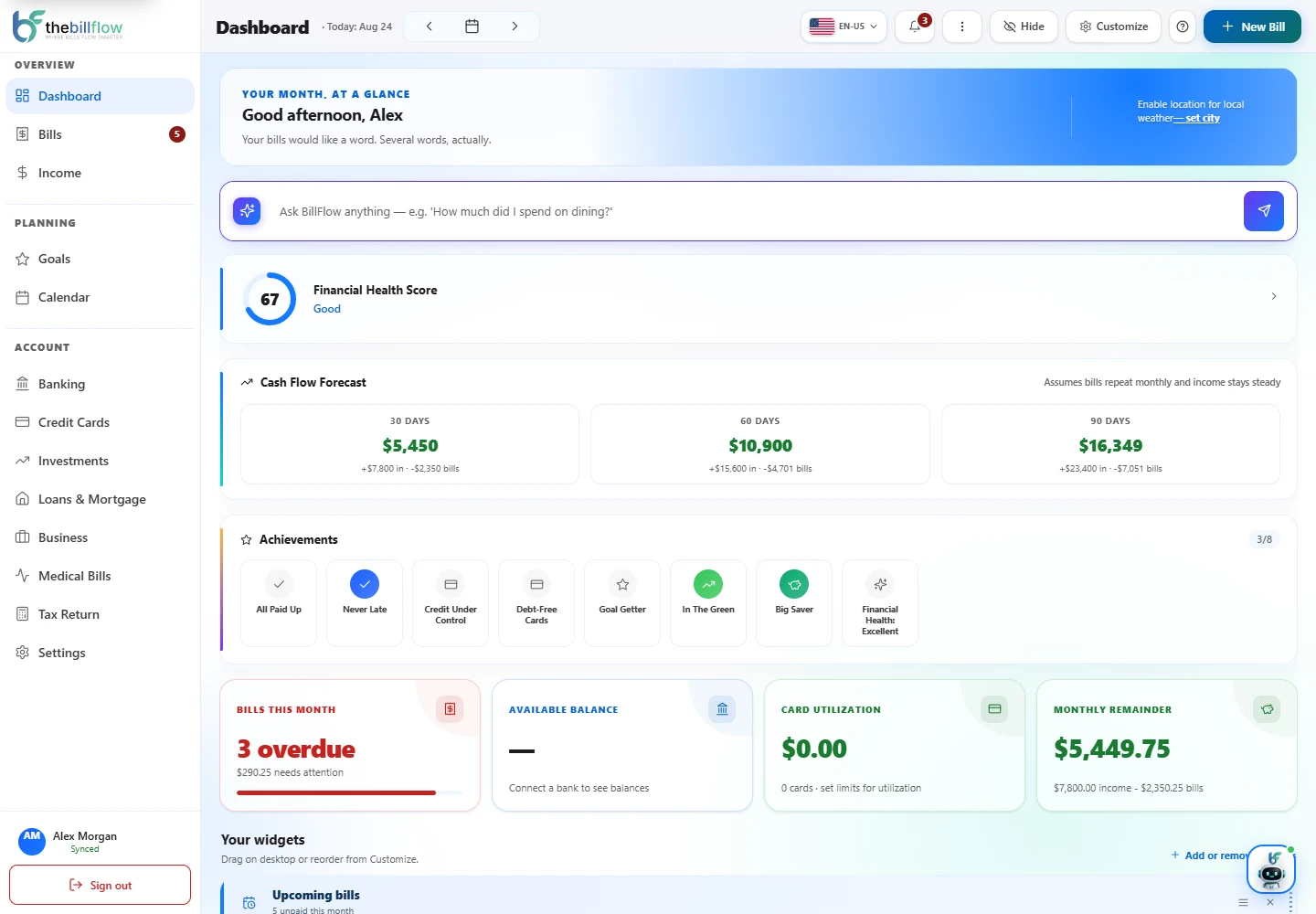
Task: Open the help question mark icon
Action: point(1183,27)
